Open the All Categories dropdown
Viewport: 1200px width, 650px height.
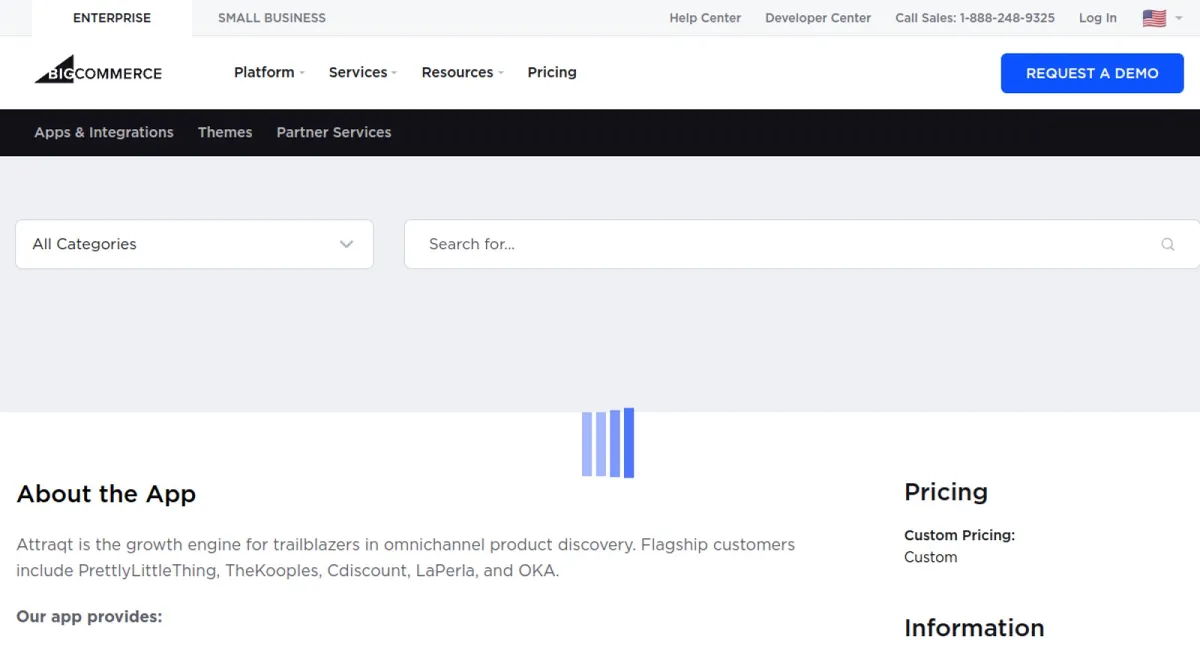click(194, 244)
